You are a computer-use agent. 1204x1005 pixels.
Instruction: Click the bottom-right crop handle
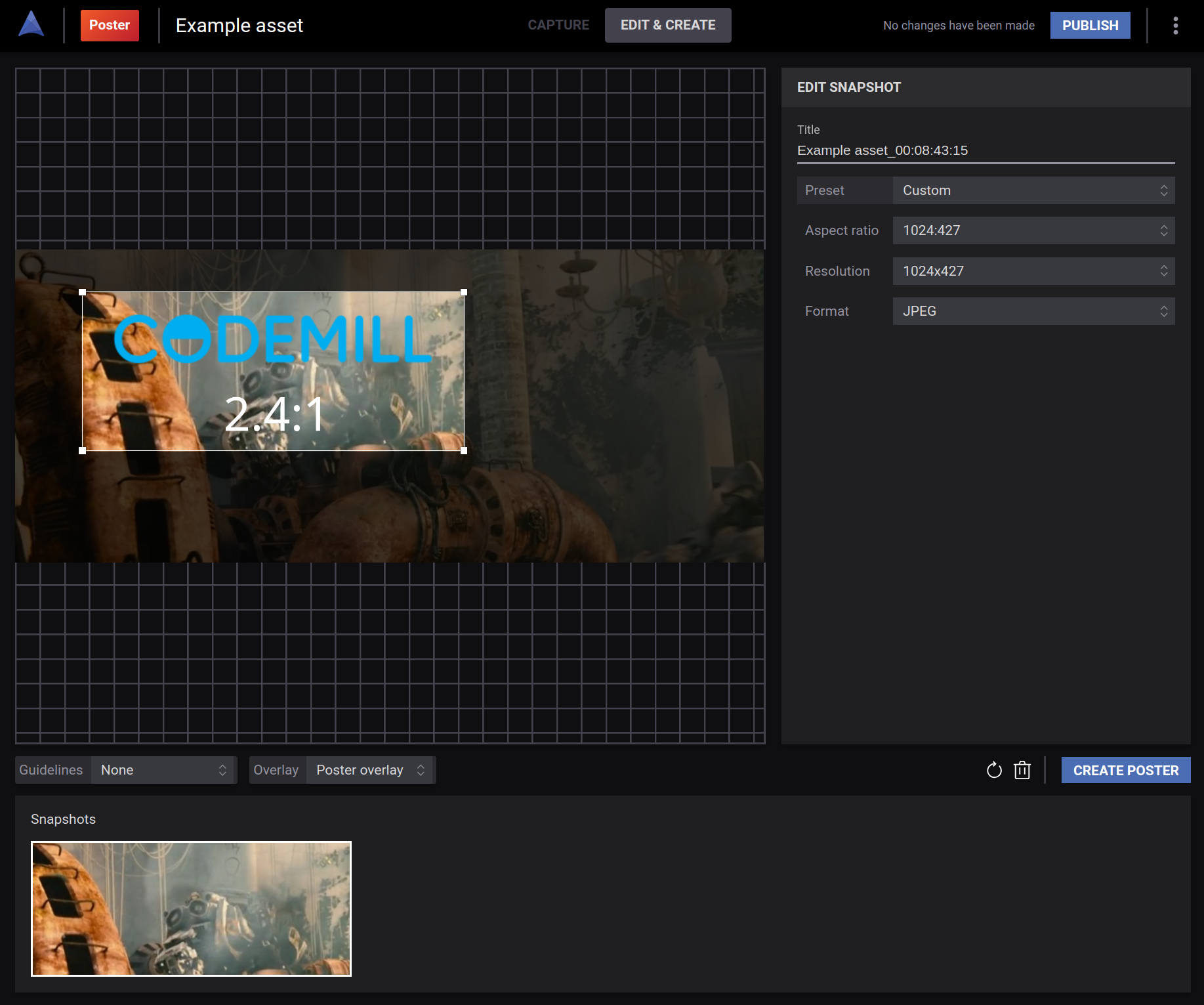[x=464, y=450]
